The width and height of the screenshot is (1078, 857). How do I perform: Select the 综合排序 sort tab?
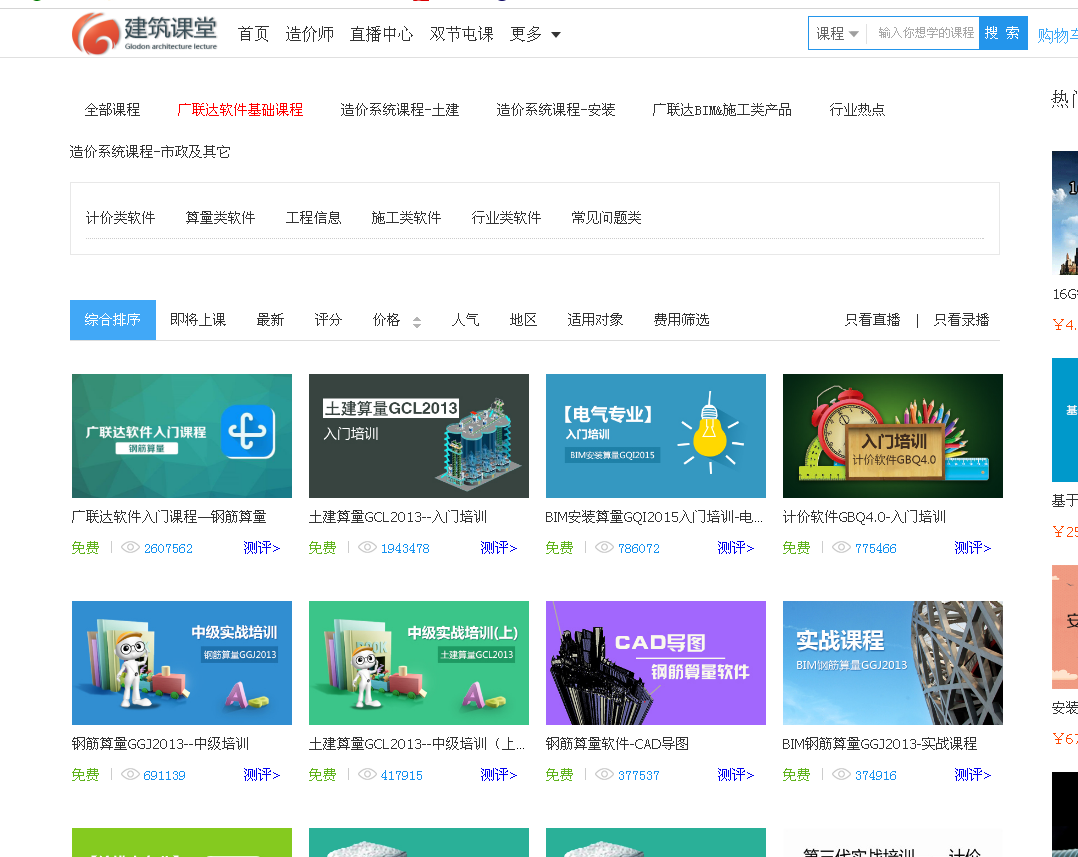pos(113,320)
